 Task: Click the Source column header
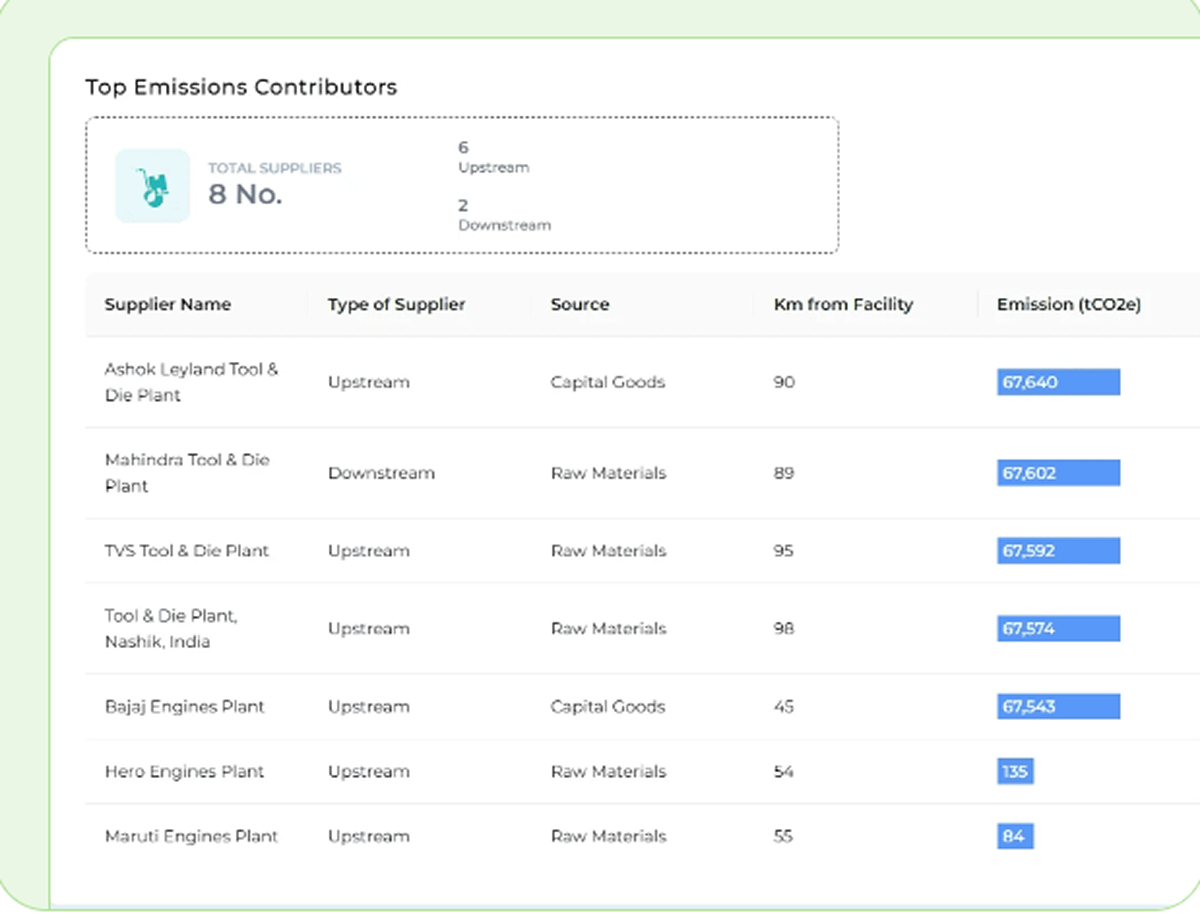(x=579, y=305)
